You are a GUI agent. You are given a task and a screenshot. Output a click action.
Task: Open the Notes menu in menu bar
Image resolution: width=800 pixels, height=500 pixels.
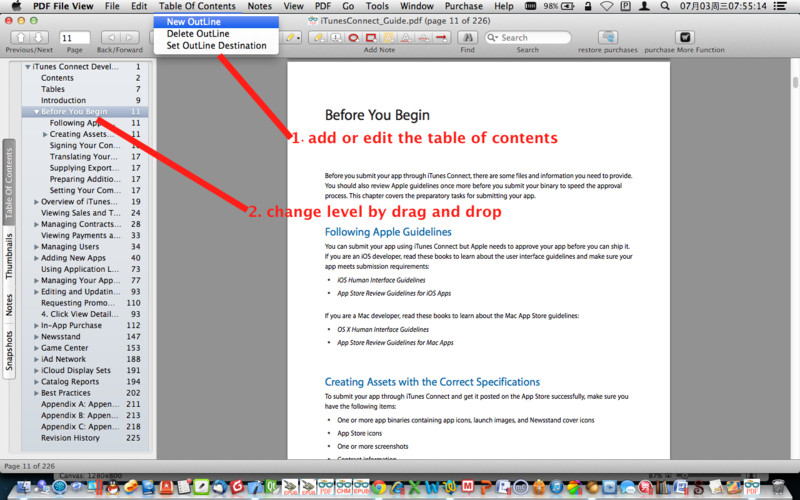260,6
